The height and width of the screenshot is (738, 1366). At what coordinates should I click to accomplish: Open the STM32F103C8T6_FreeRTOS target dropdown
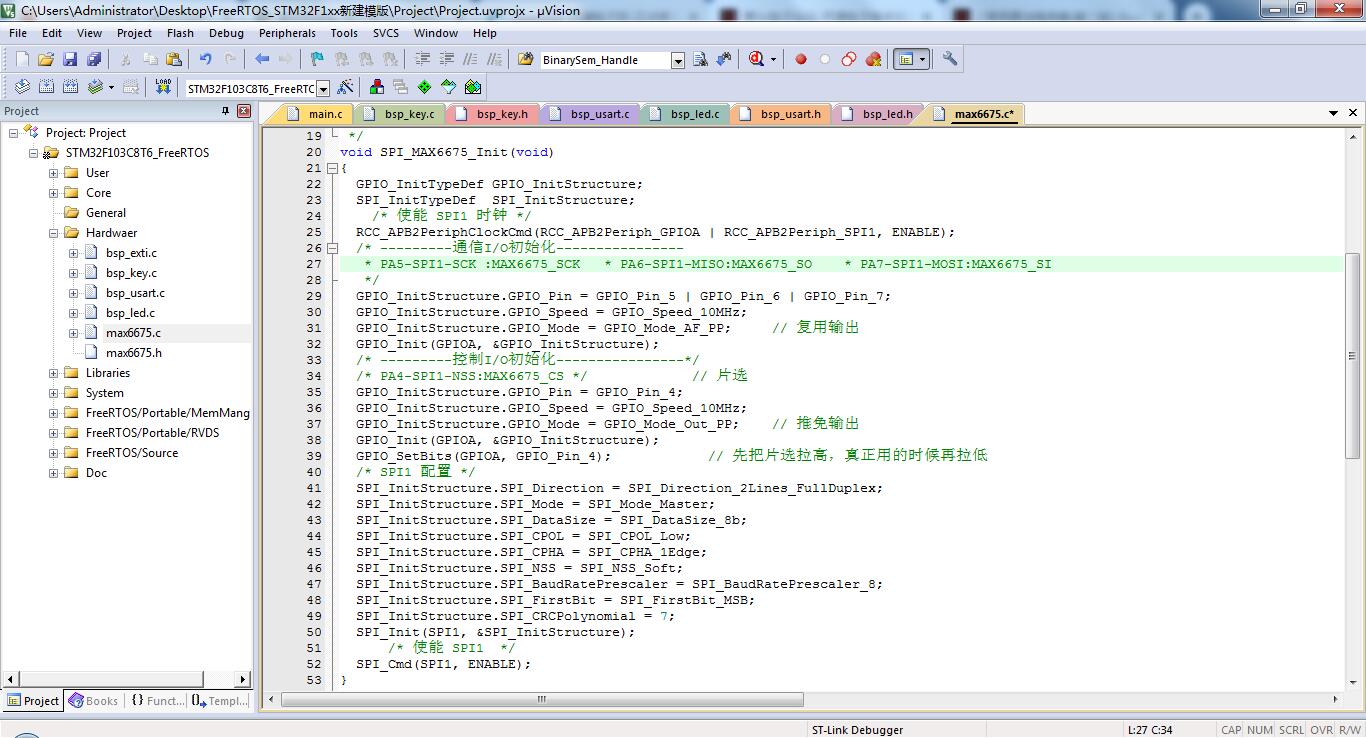click(323, 89)
